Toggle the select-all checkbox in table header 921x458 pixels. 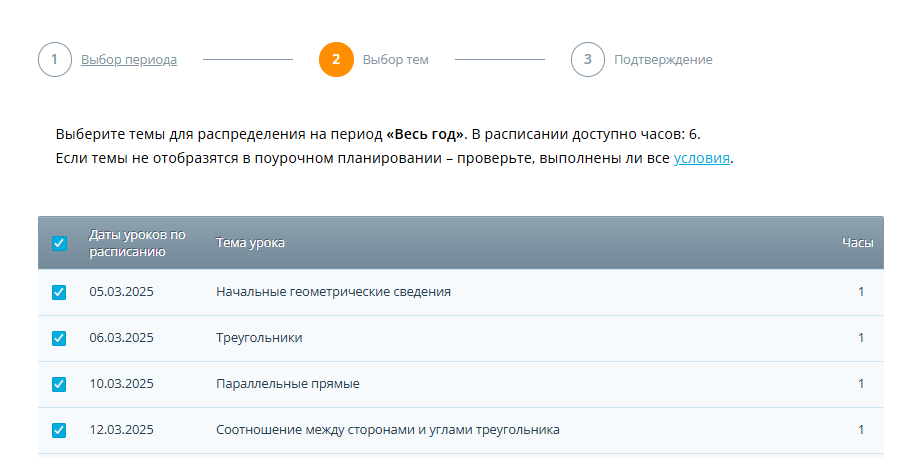click(59, 243)
